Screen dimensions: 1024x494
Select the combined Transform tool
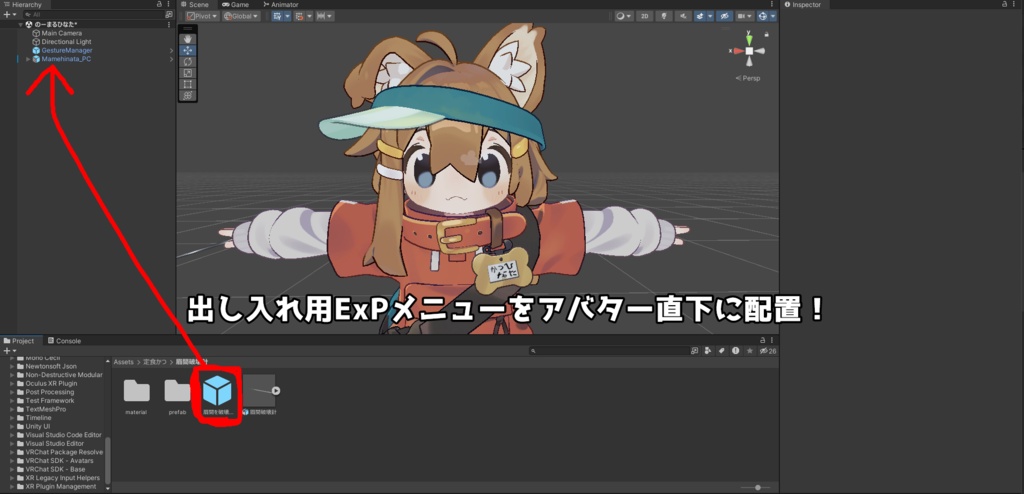point(188,95)
